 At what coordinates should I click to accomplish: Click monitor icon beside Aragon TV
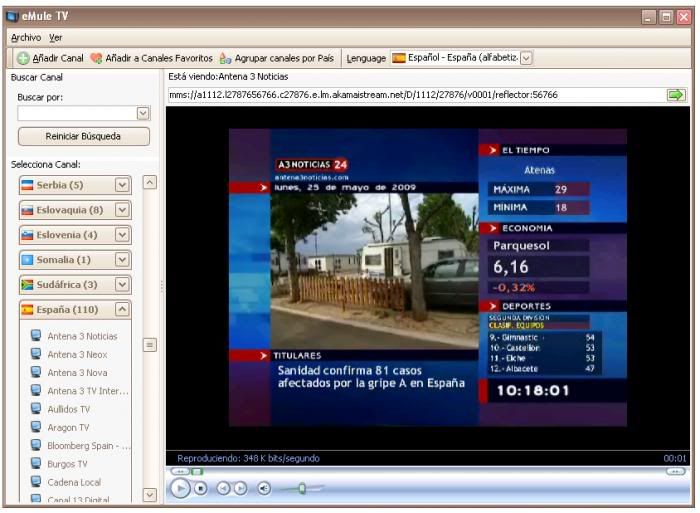point(36,427)
